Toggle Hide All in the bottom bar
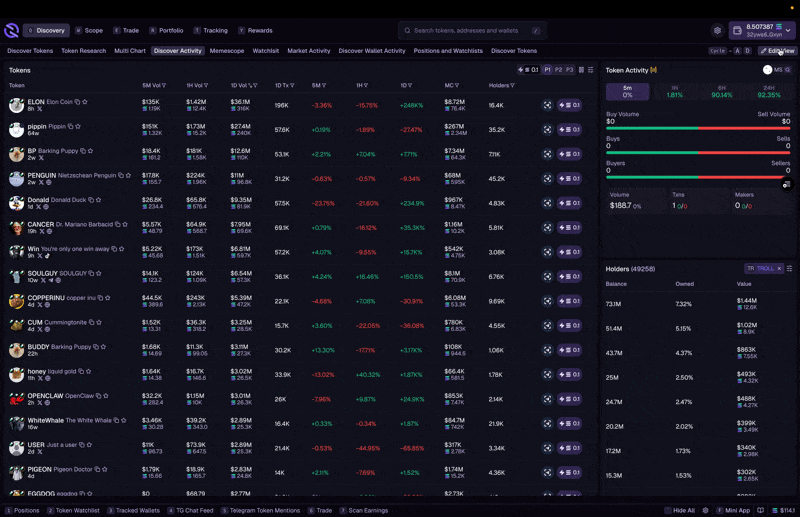Image resolution: width=800 pixels, height=517 pixels. pos(680,510)
